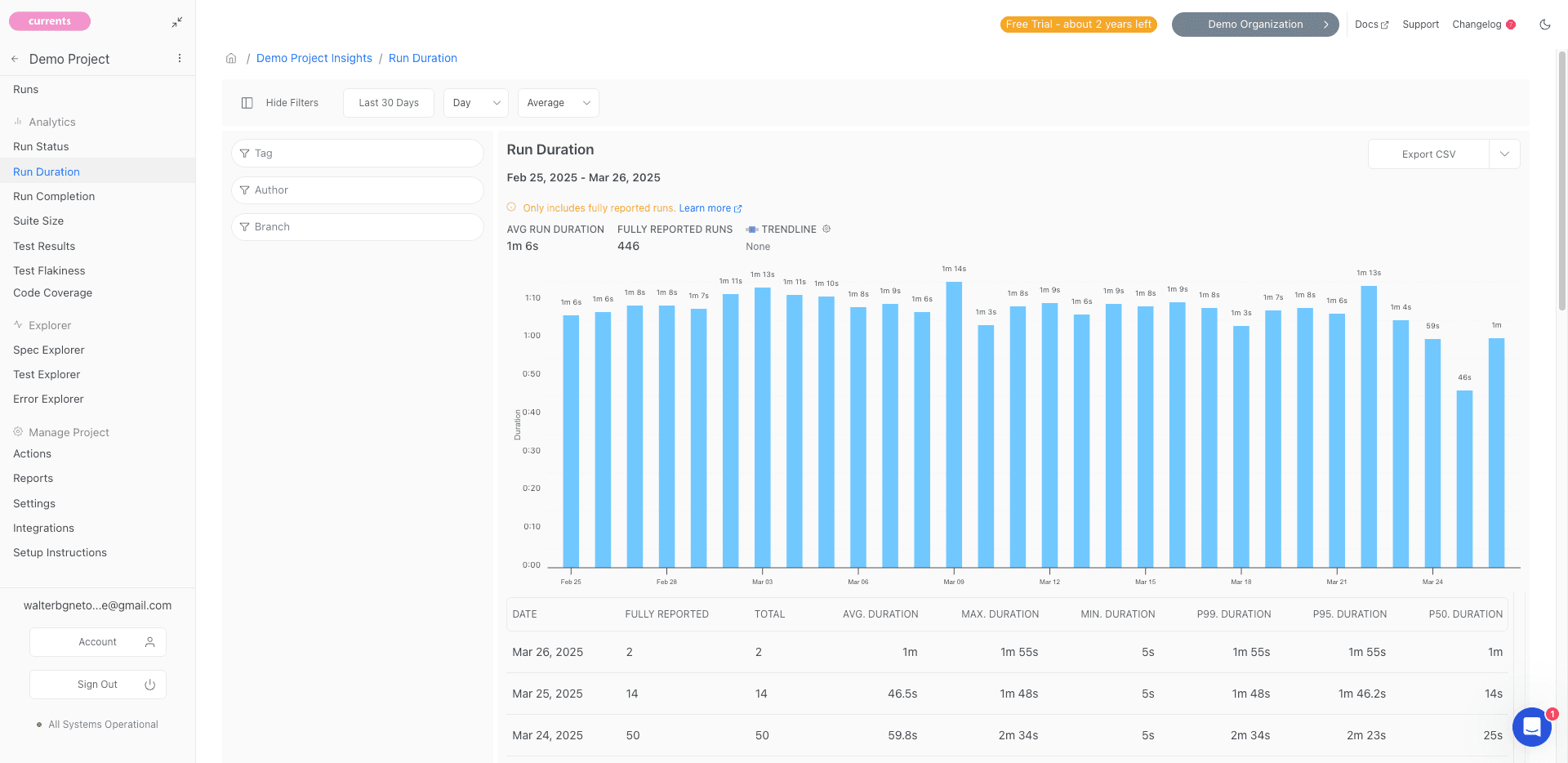Click the Export CSV button

1428,154
